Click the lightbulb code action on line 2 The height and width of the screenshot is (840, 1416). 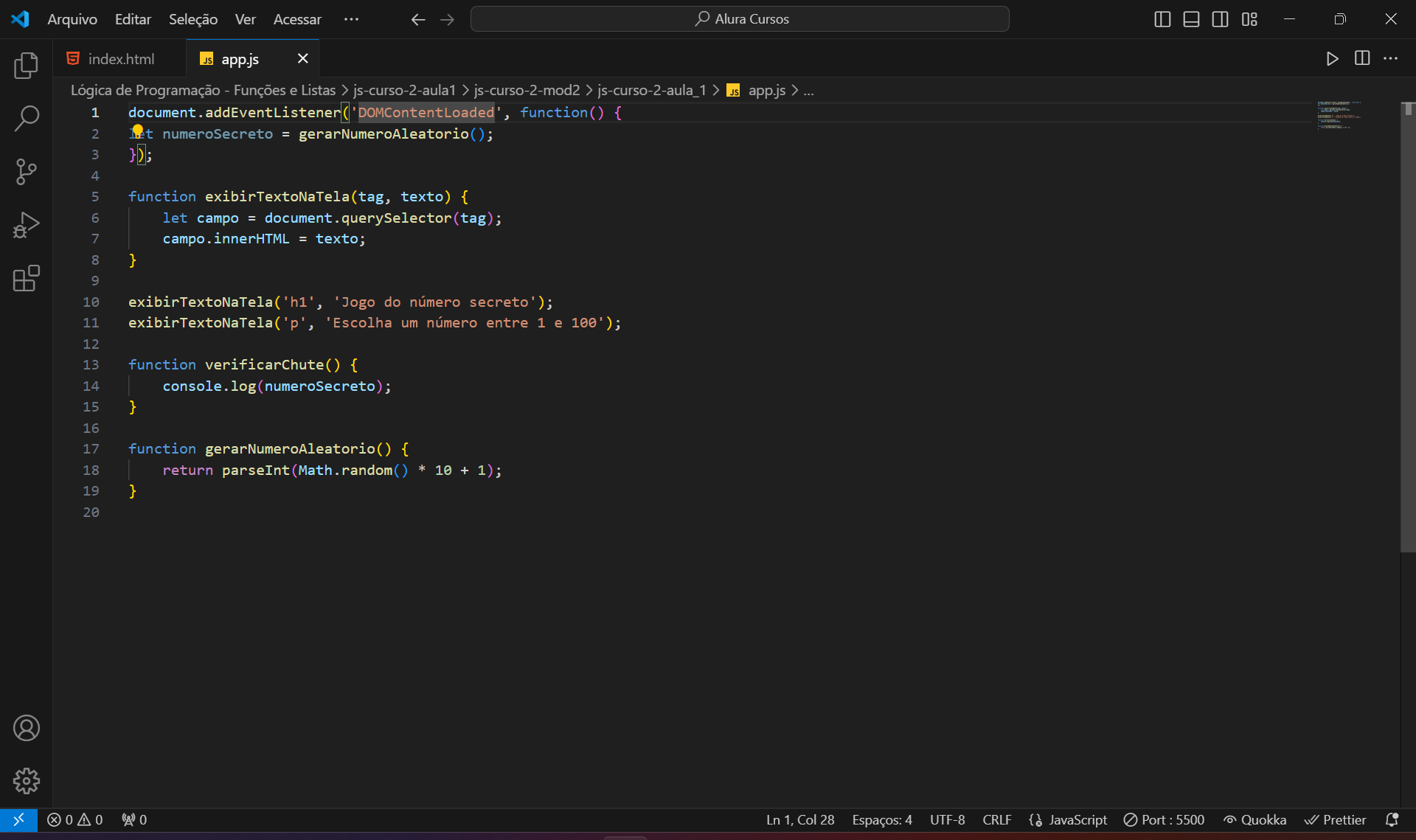(x=137, y=131)
